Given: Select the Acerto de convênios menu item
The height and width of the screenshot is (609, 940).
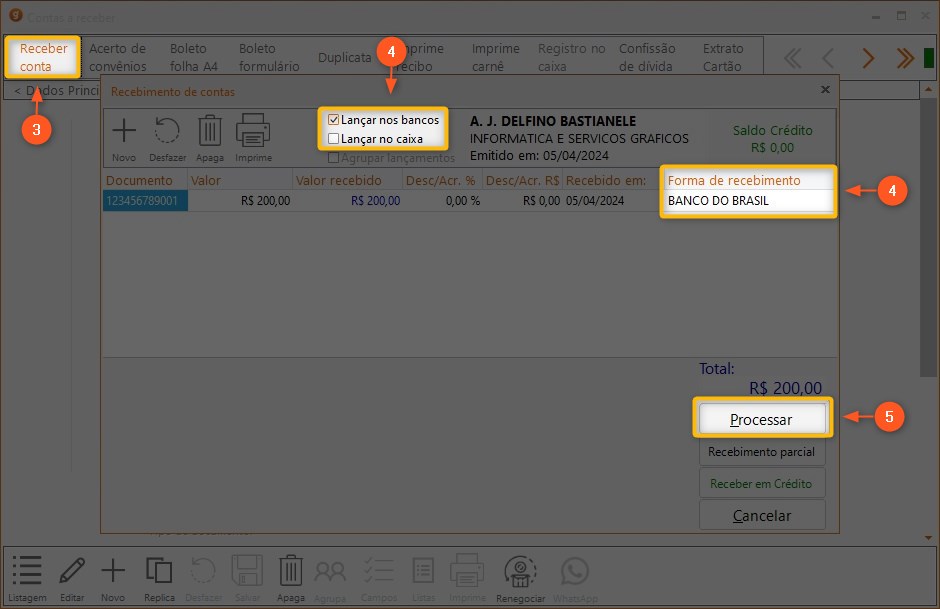Looking at the screenshot, I should (x=117, y=58).
